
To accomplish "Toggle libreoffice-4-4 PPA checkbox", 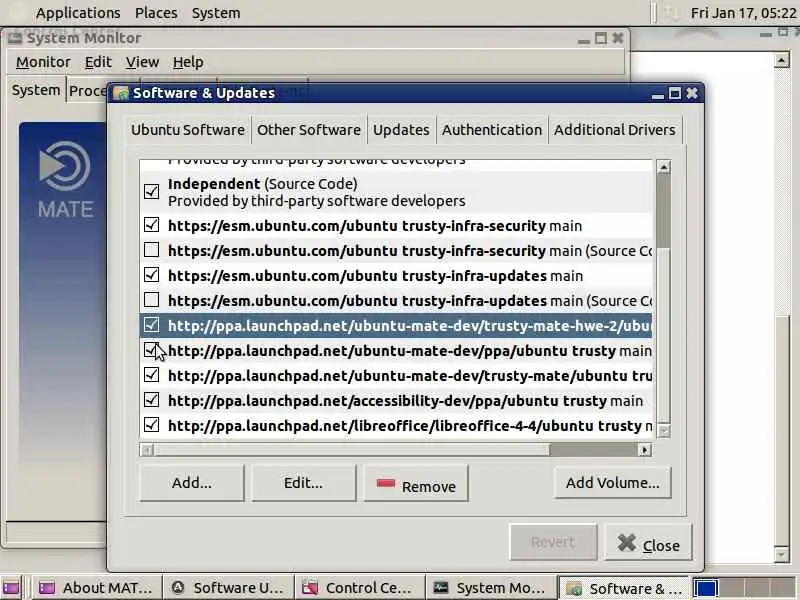I will (x=152, y=425).
